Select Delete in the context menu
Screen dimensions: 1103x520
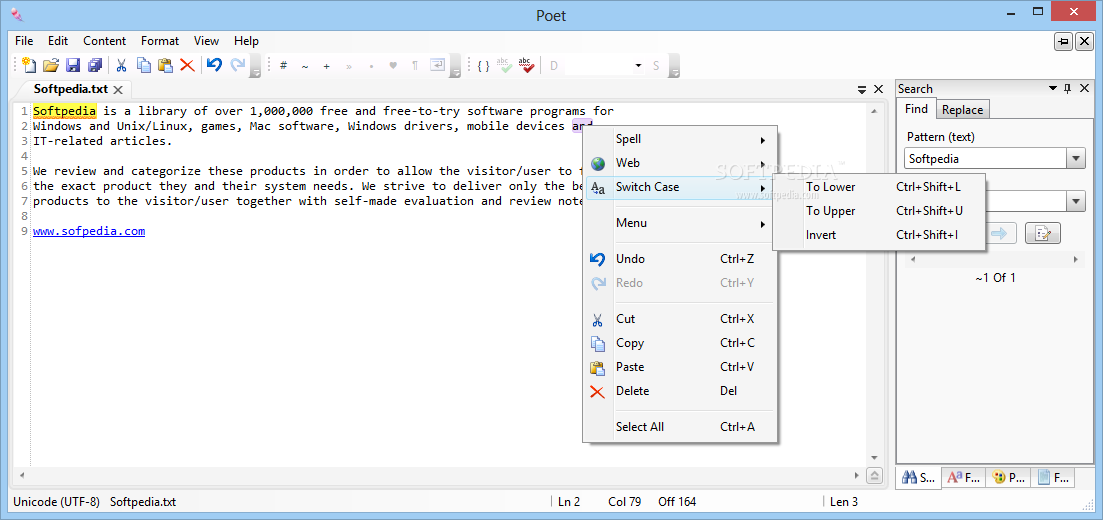680,391
